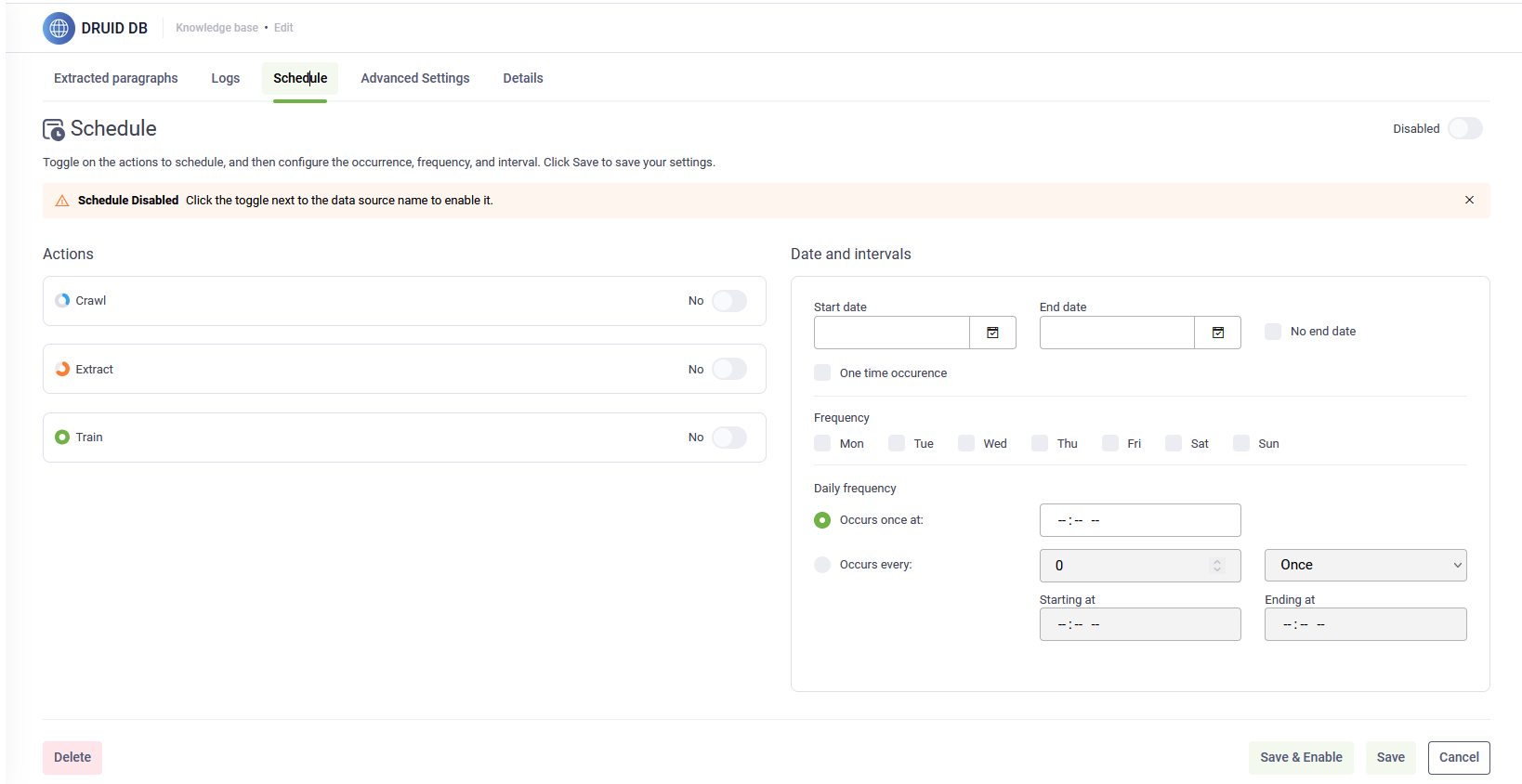
Task: Go to the Advanced Settings tab
Action: [415, 78]
